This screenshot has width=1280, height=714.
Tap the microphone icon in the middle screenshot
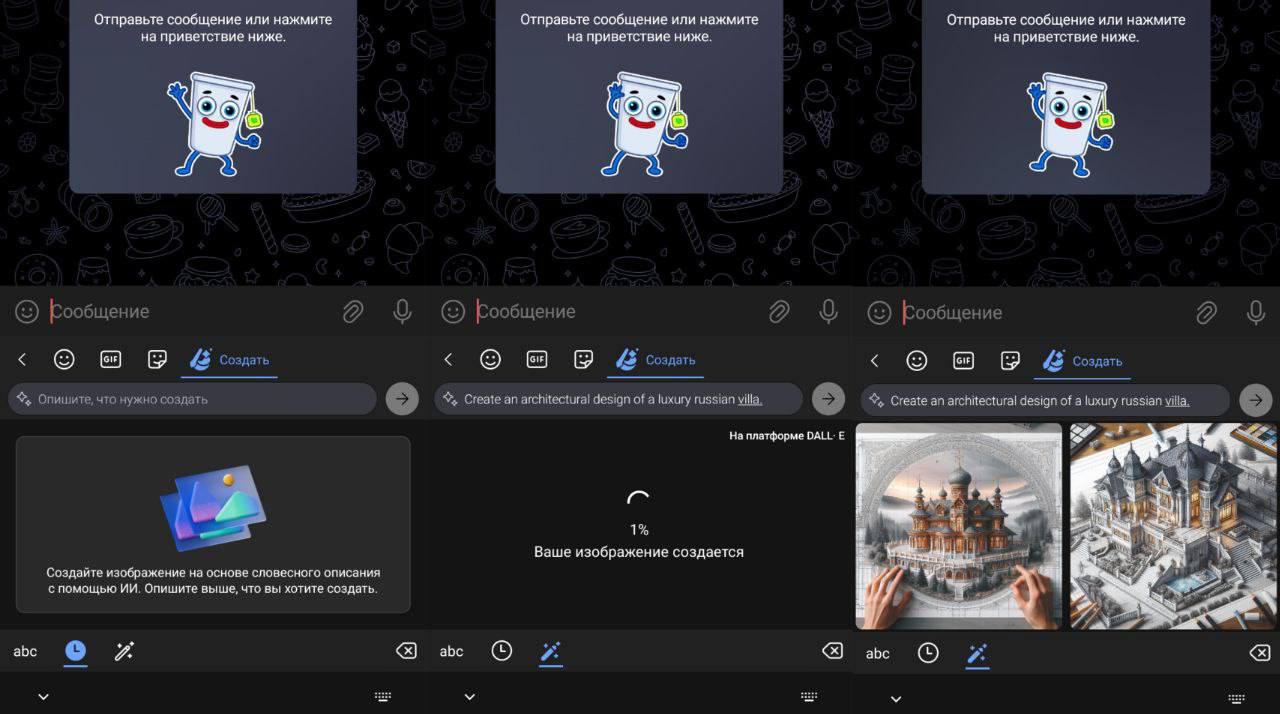point(828,312)
